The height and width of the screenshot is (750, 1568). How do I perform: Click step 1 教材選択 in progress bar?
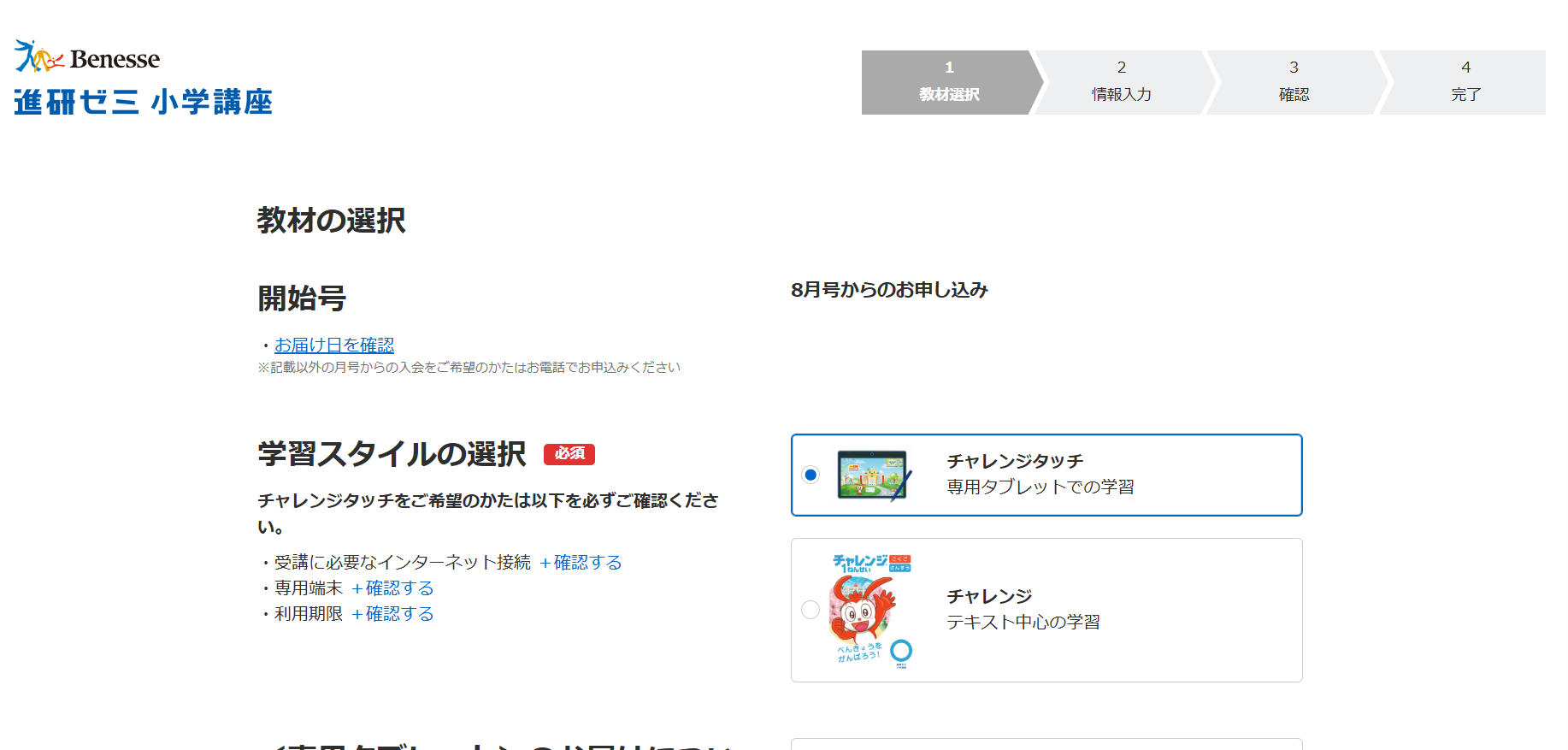948,82
